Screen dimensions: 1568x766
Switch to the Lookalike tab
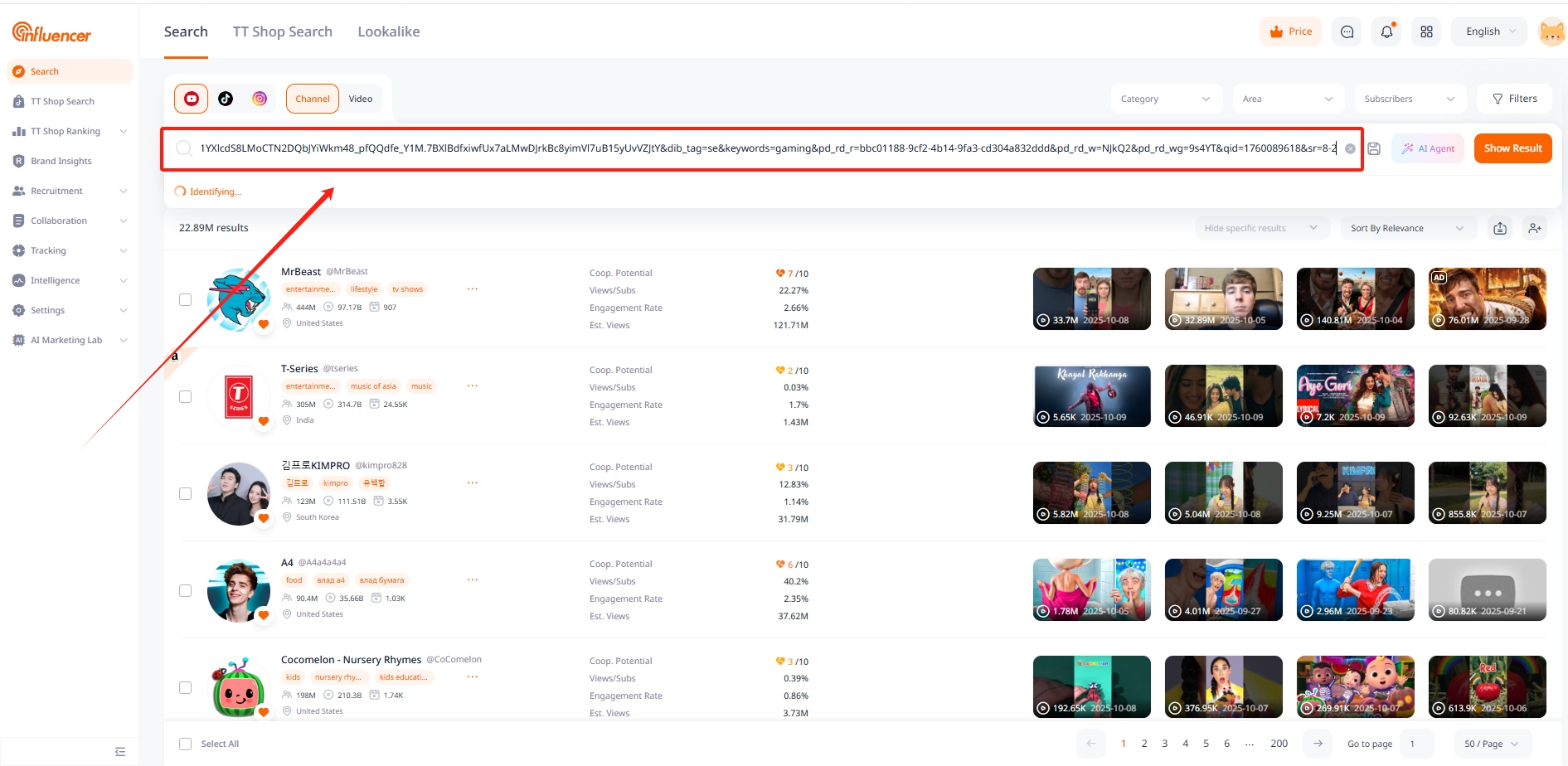(388, 32)
